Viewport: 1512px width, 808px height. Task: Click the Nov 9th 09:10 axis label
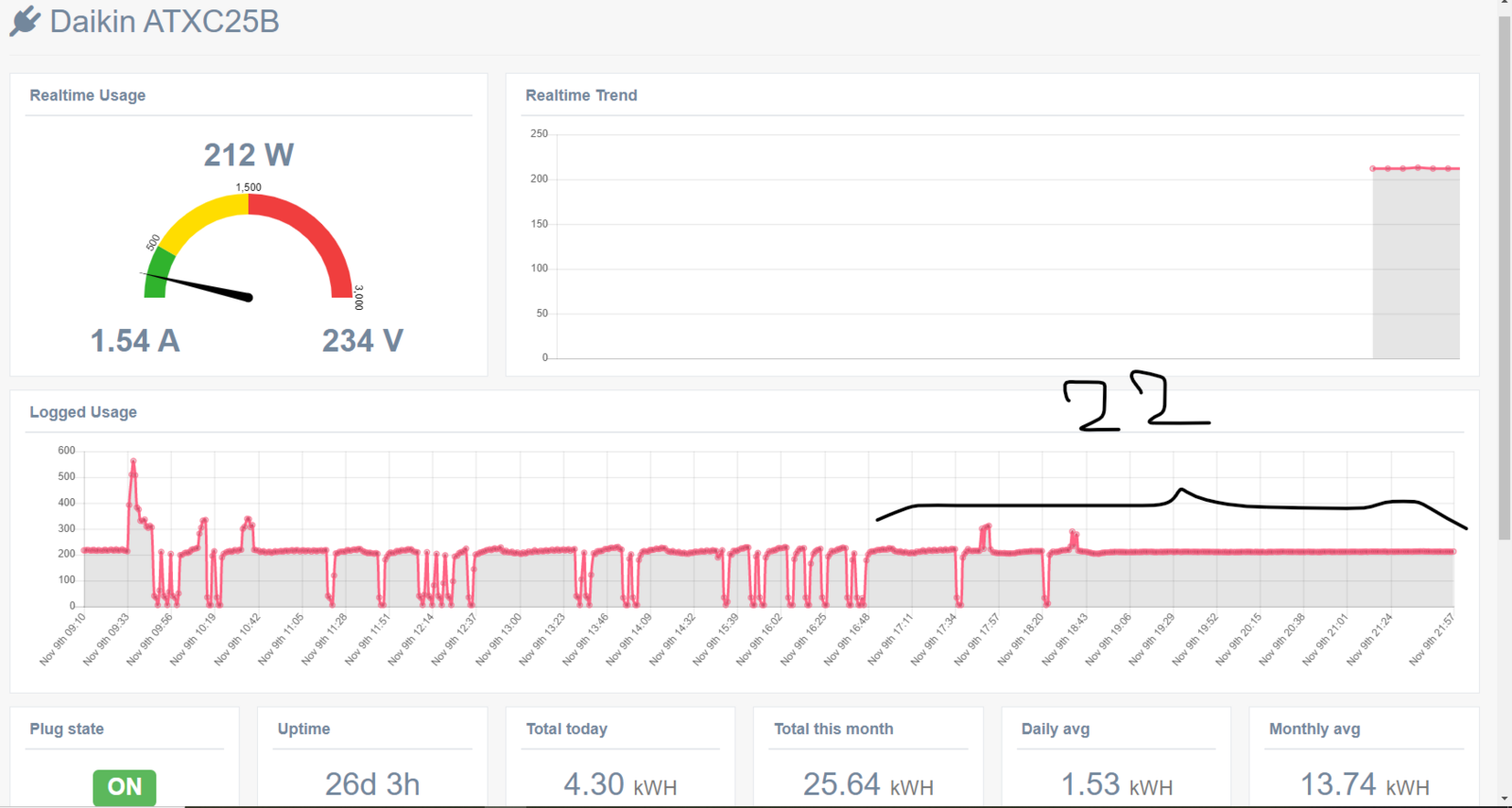[62, 640]
